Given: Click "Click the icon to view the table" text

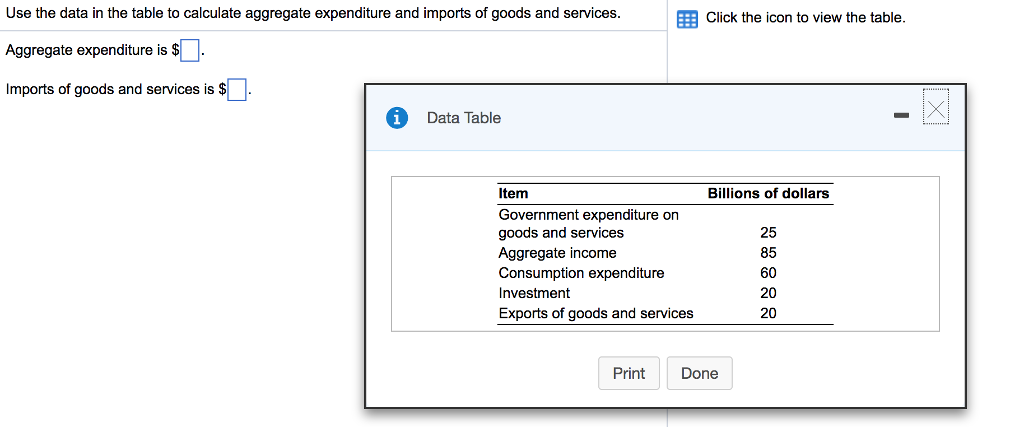Looking at the screenshot, I should [x=805, y=18].
